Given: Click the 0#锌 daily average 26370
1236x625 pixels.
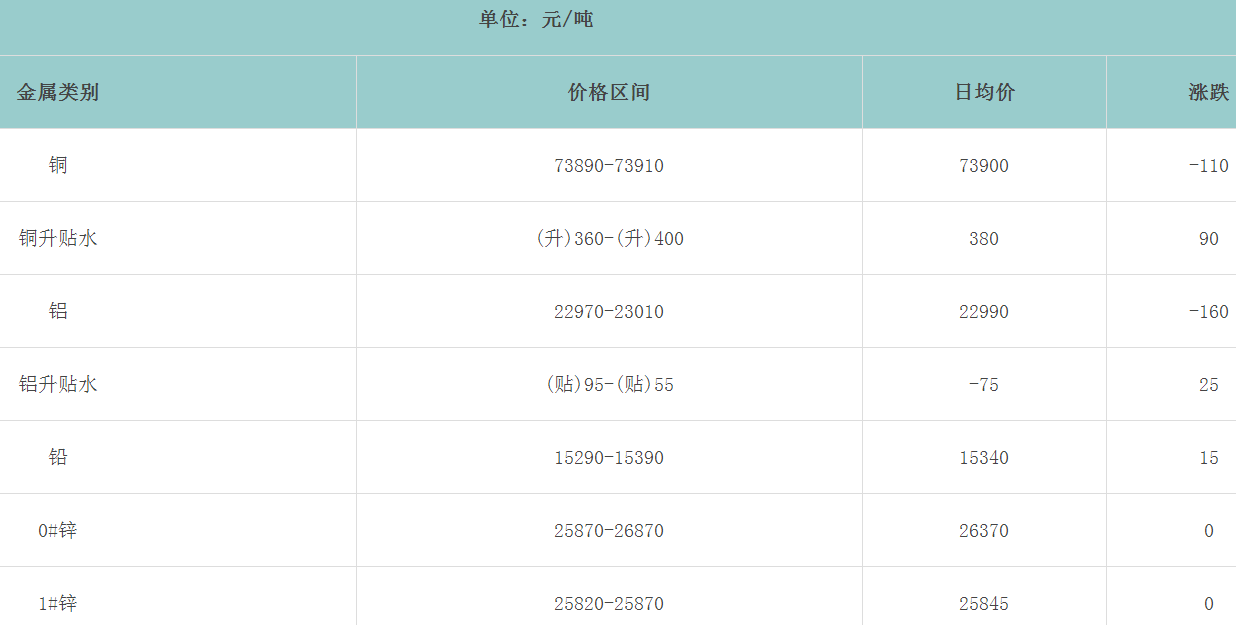Looking at the screenshot, I should (984, 531).
